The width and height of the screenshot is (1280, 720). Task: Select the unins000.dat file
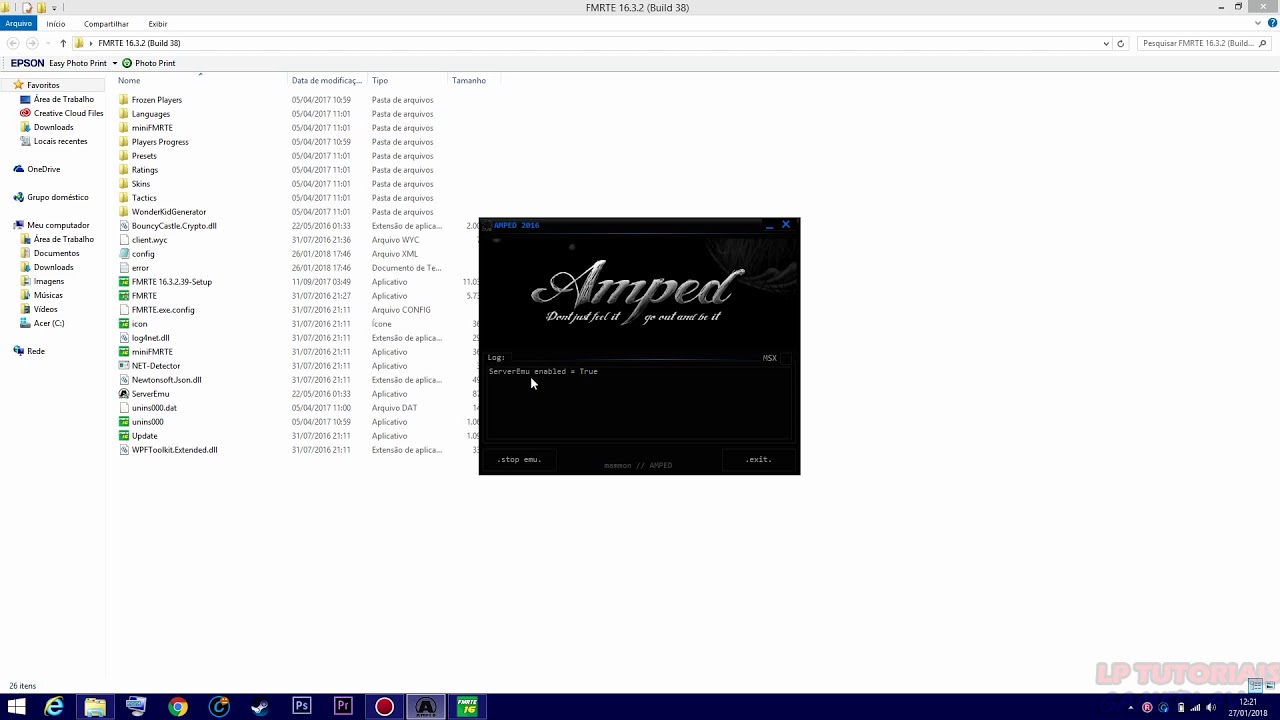point(153,408)
